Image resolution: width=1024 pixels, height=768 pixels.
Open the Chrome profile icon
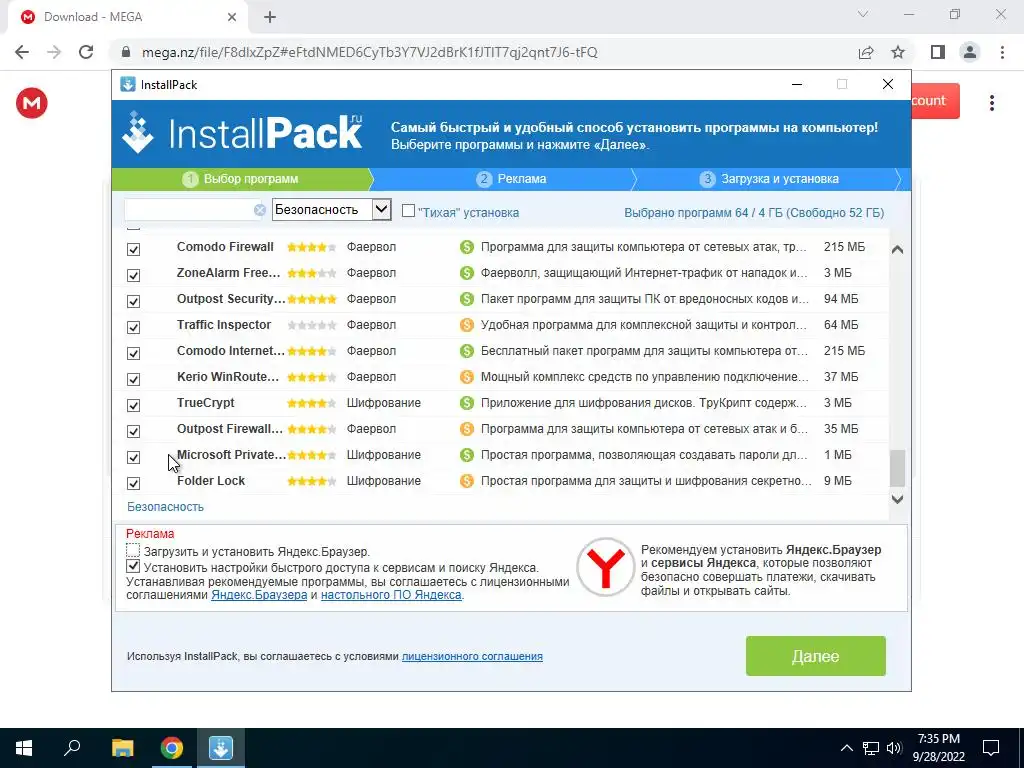coord(970,52)
